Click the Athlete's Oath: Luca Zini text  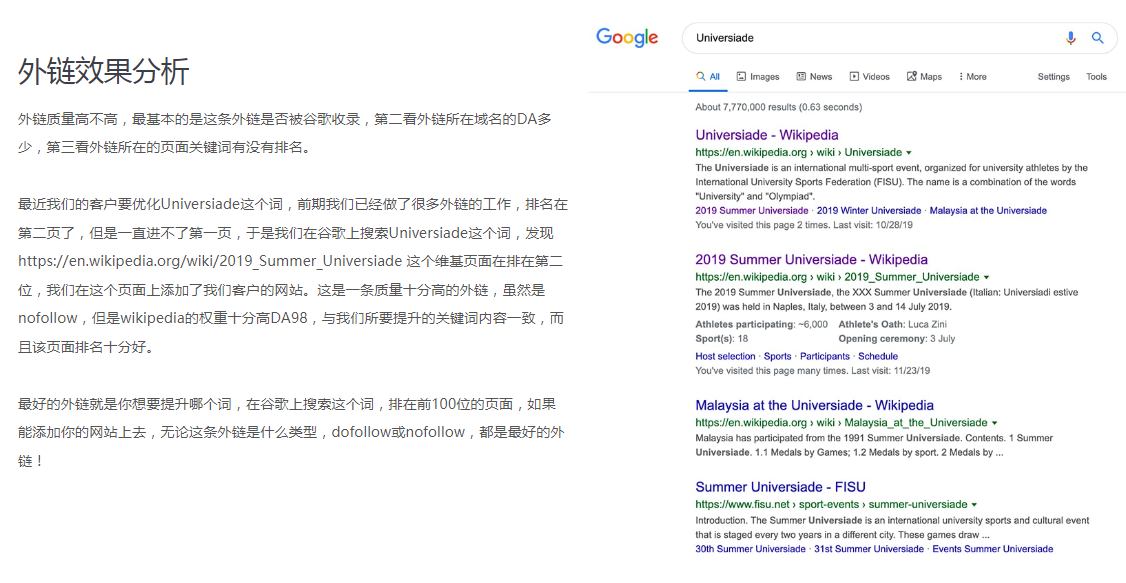[893, 325]
